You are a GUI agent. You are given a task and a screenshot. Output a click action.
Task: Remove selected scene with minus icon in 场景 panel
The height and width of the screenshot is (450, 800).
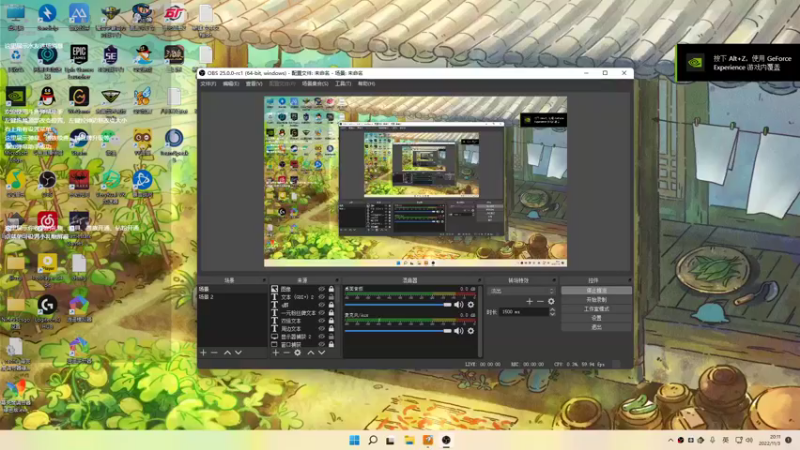point(214,353)
